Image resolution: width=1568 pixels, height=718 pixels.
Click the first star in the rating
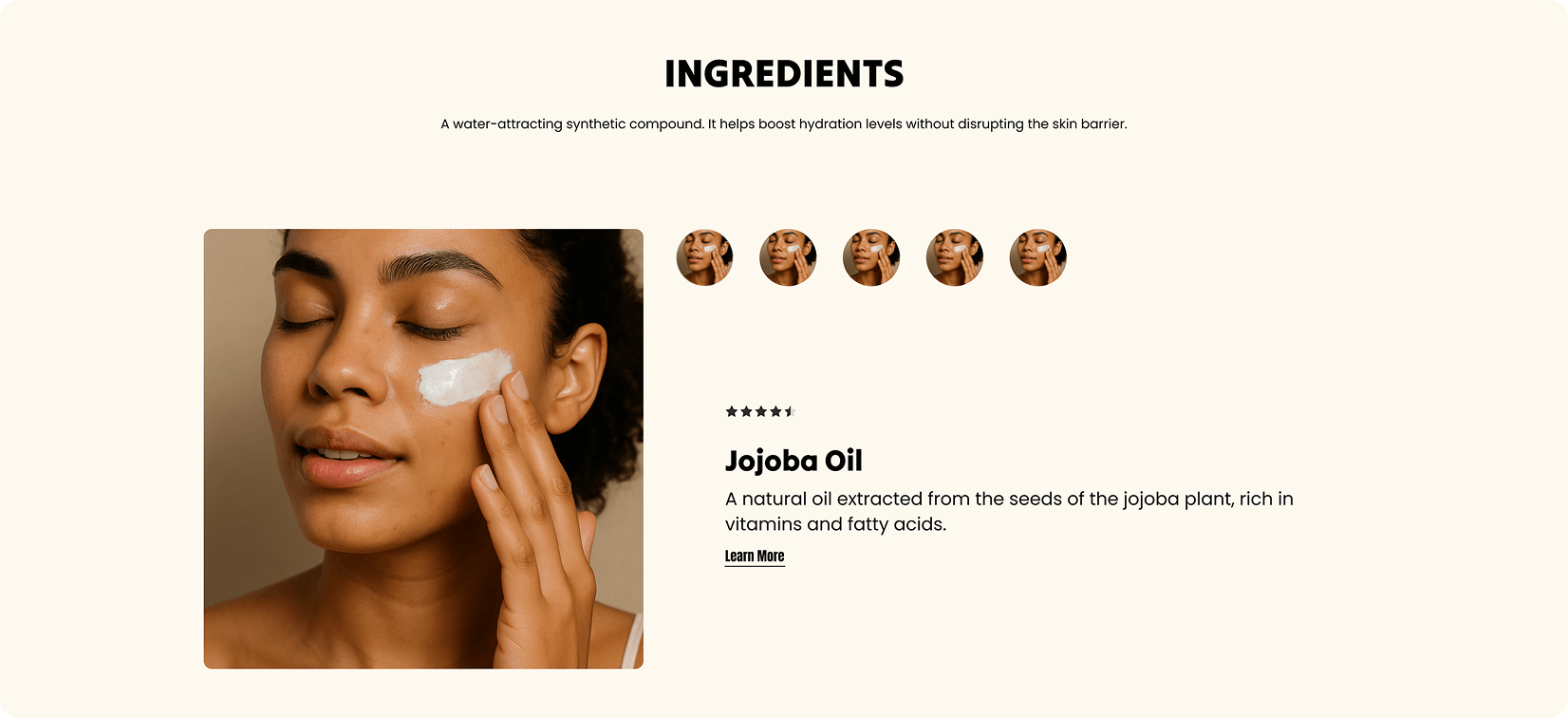(x=732, y=411)
